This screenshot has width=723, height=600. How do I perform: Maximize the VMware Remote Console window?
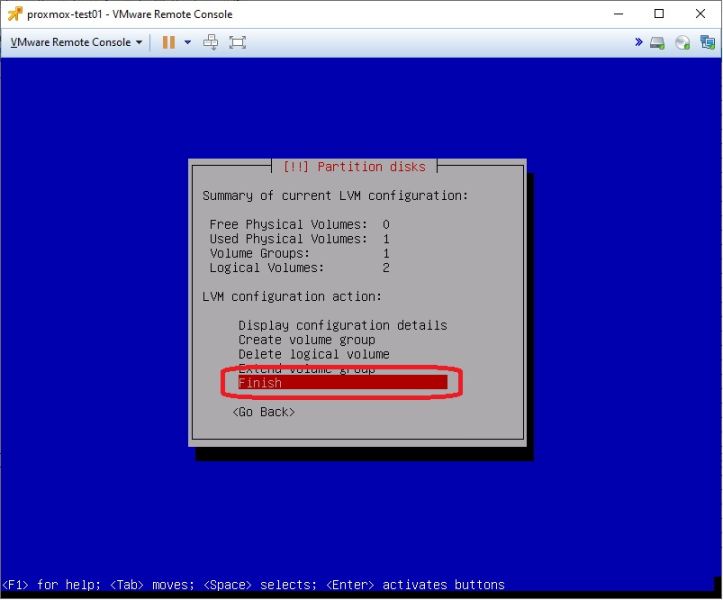click(659, 14)
